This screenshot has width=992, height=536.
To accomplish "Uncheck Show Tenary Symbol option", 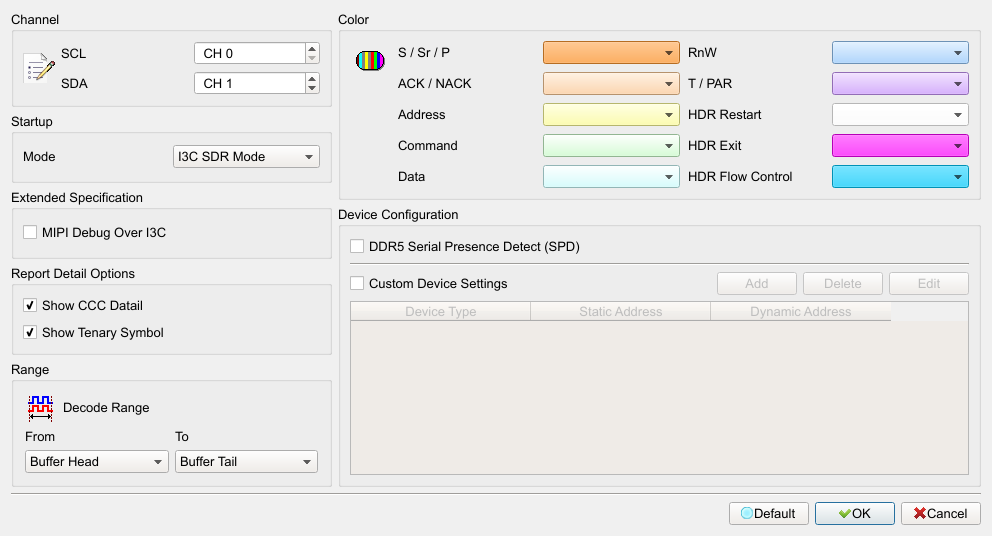I will coord(30,332).
